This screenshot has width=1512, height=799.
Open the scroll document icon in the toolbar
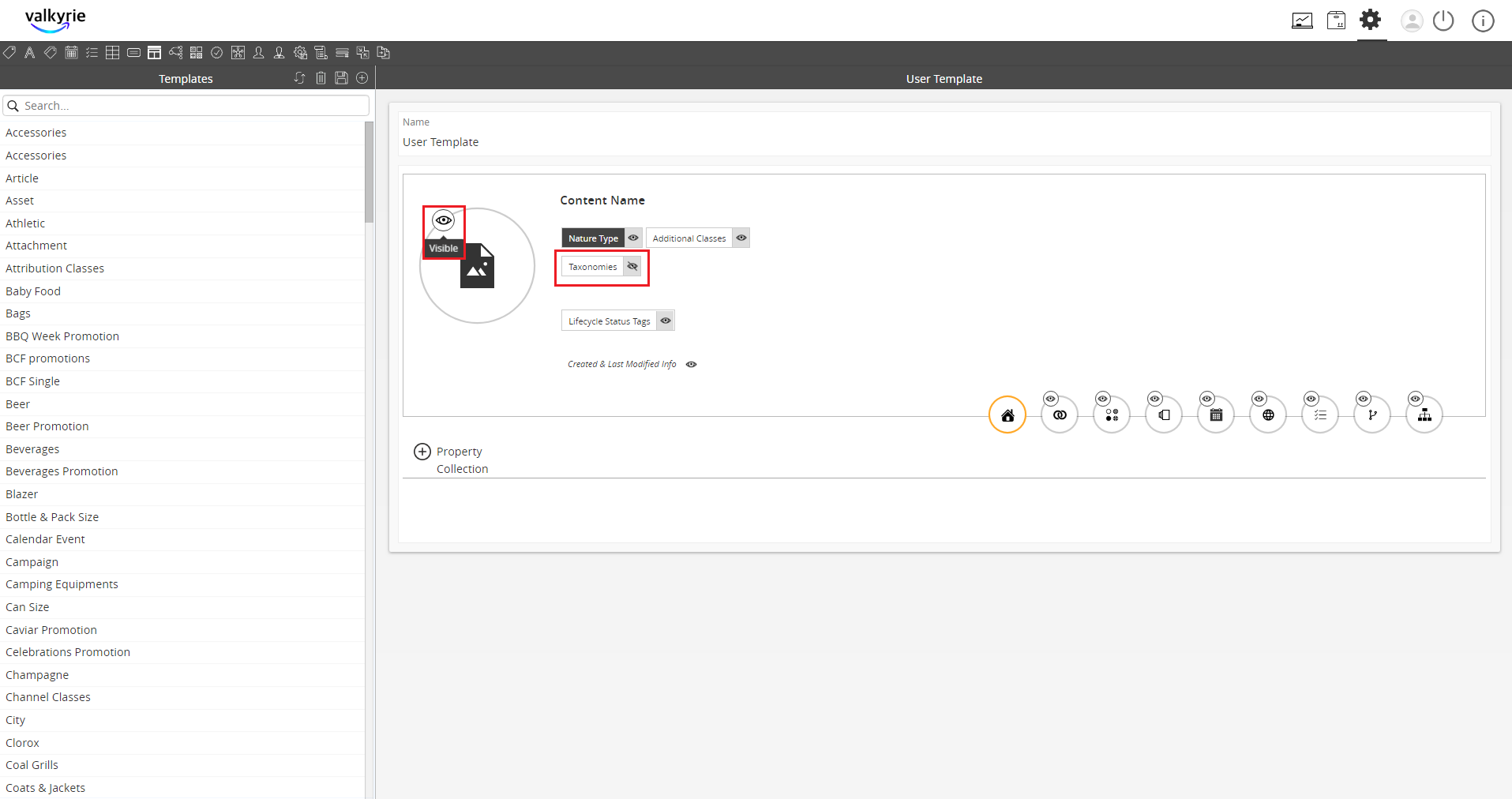click(321, 53)
